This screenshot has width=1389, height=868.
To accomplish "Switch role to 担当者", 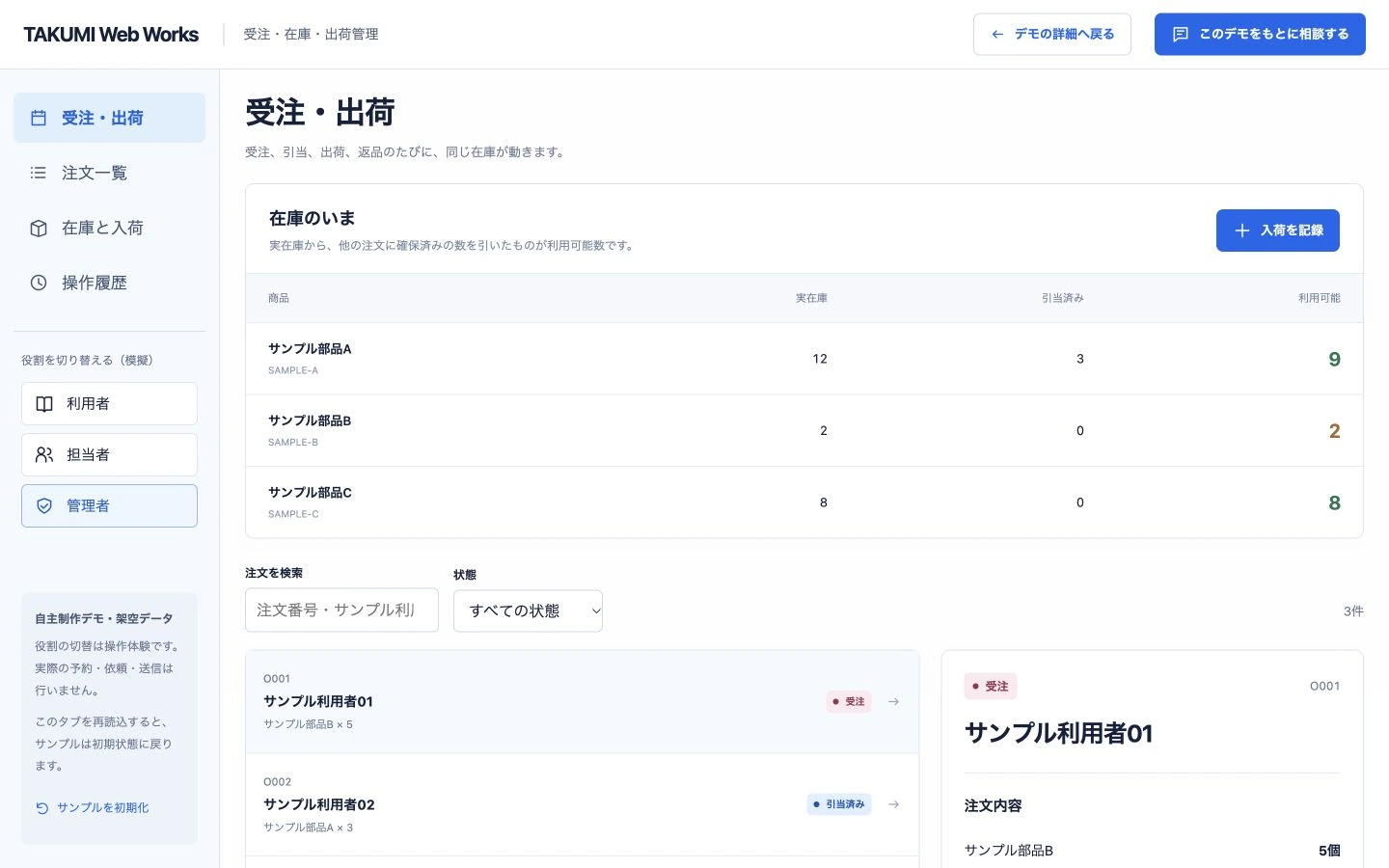I will pyautogui.click(x=109, y=454).
